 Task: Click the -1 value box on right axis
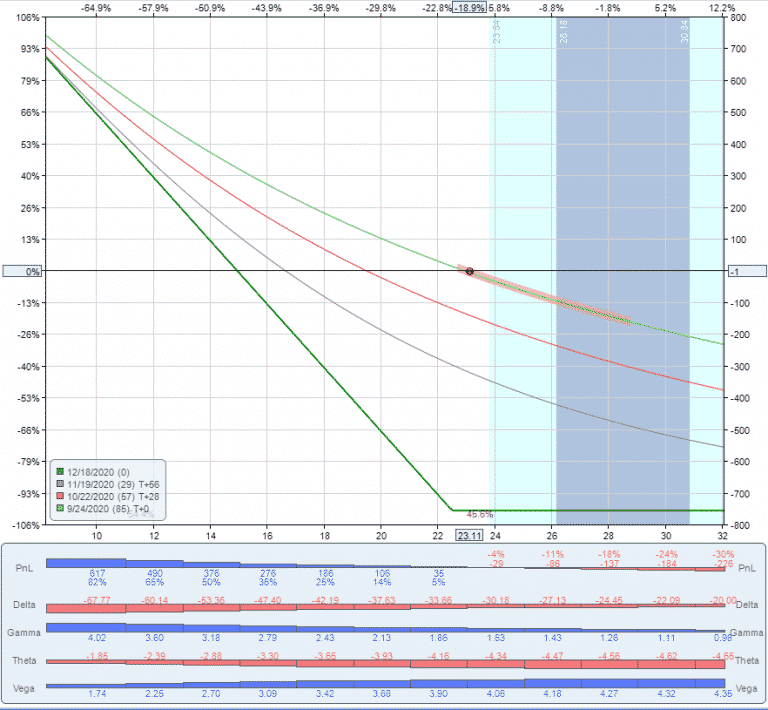click(742, 271)
